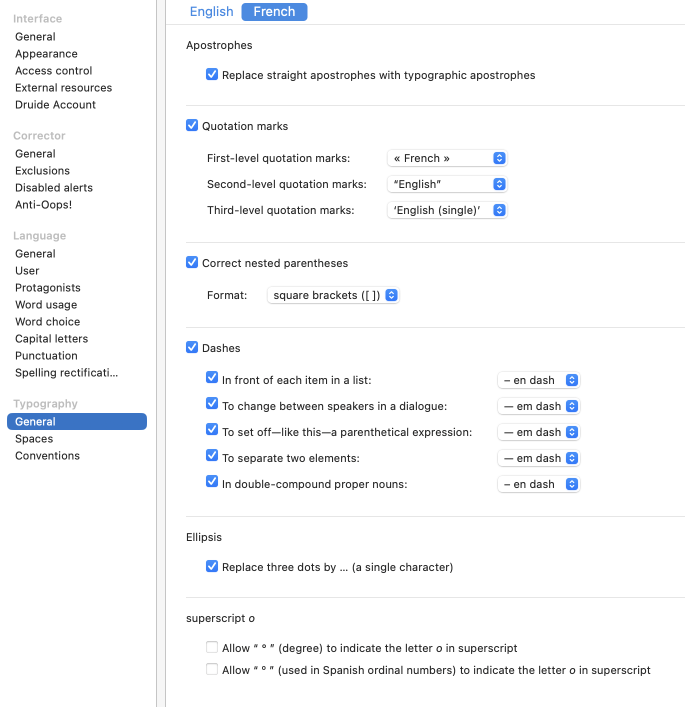Open Spaces under Typography in sidebar
The height and width of the screenshot is (707, 685).
(x=34, y=439)
